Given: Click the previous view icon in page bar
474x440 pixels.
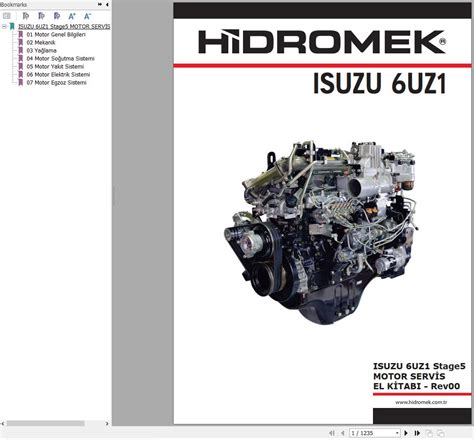Looking at the screenshot, I should point(429,433).
